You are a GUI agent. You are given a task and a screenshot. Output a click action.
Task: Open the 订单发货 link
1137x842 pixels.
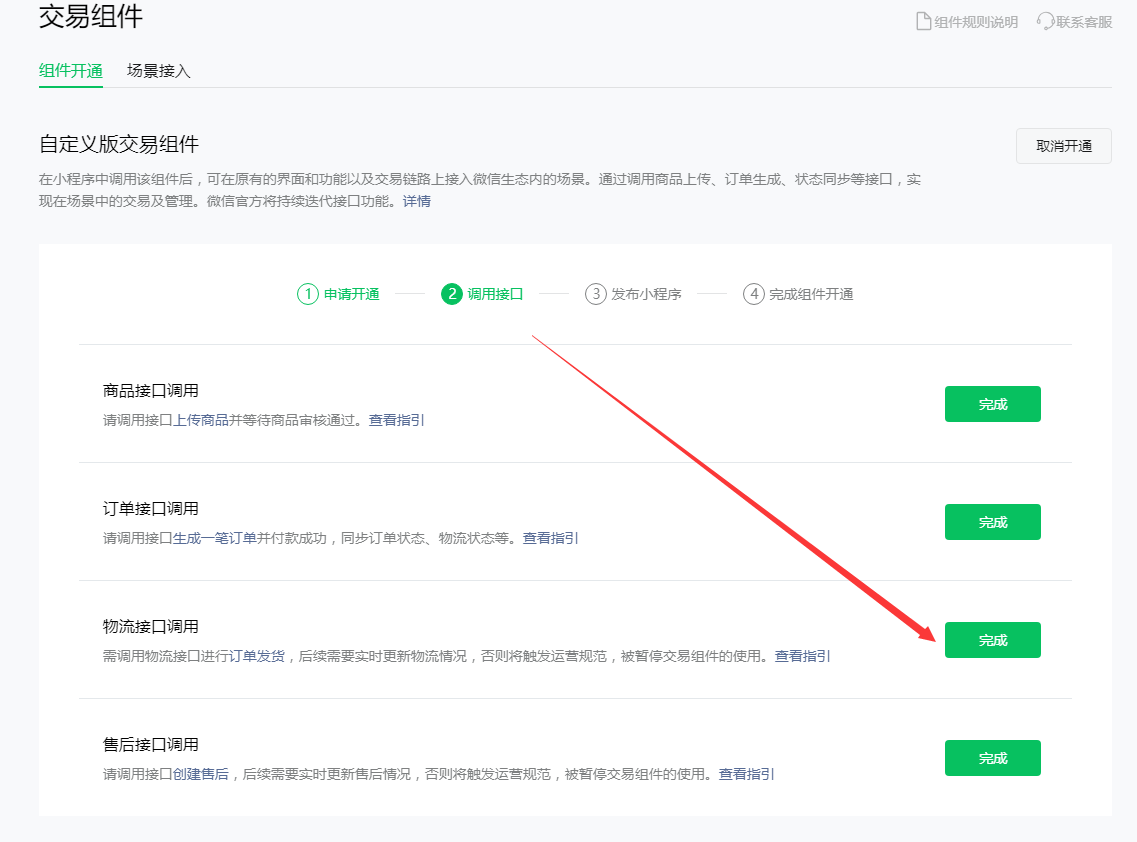point(257,656)
